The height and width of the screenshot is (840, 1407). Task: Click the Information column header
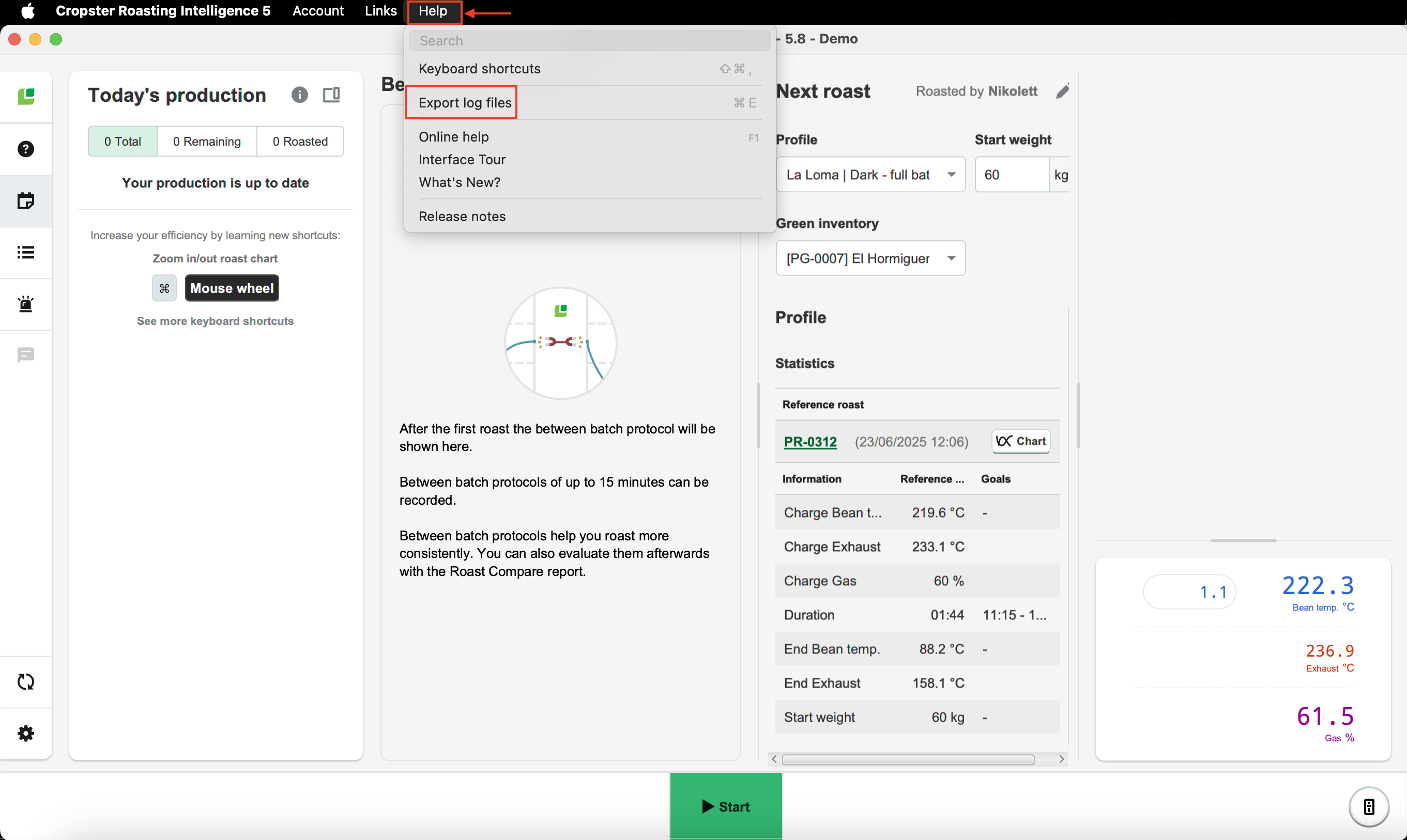[x=812, y=479]
